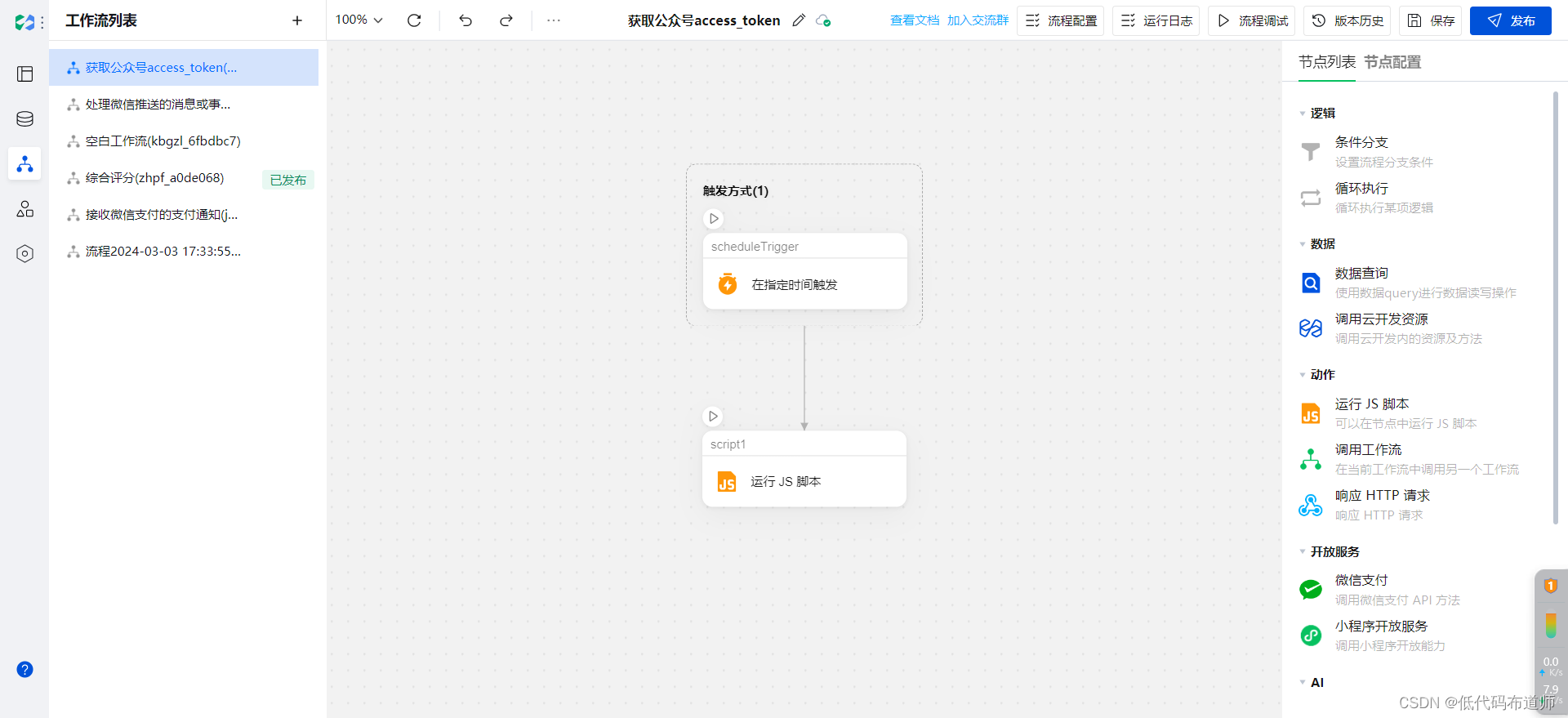Click the 查看文档 link

915,20
